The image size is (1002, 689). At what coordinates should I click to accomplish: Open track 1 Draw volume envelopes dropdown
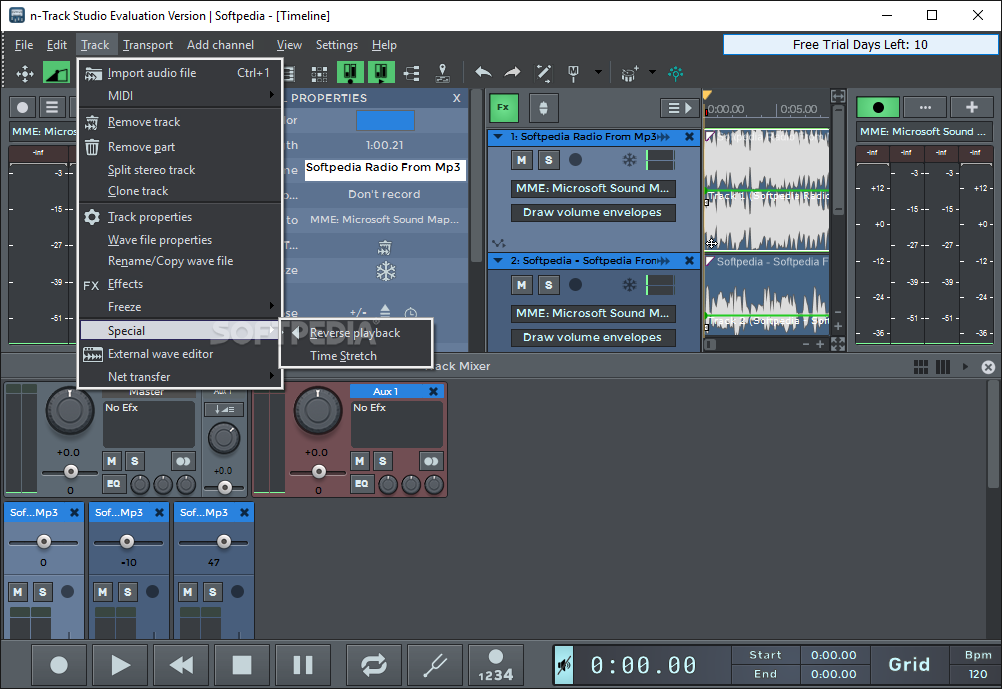(x=593, y=212)
